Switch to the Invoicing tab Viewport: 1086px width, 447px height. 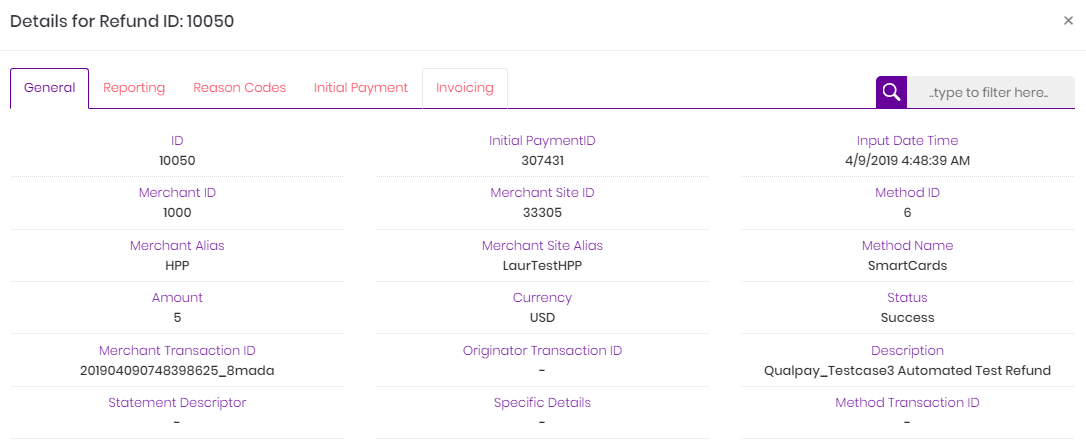point(465,88)
